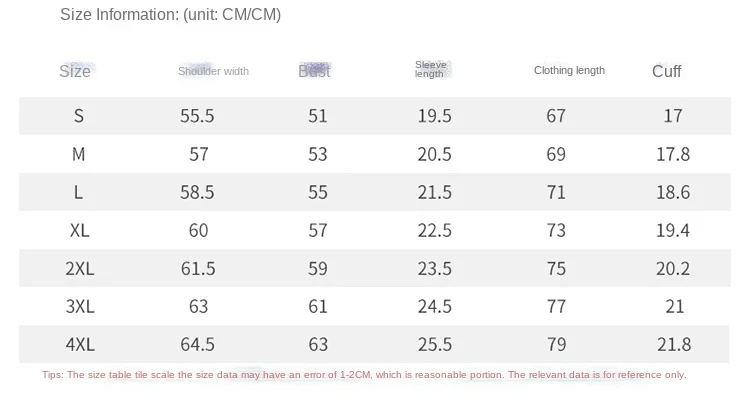Click the Cuff column header
Viewport: 750px width, 403px height.
click(x=666, y=71)
